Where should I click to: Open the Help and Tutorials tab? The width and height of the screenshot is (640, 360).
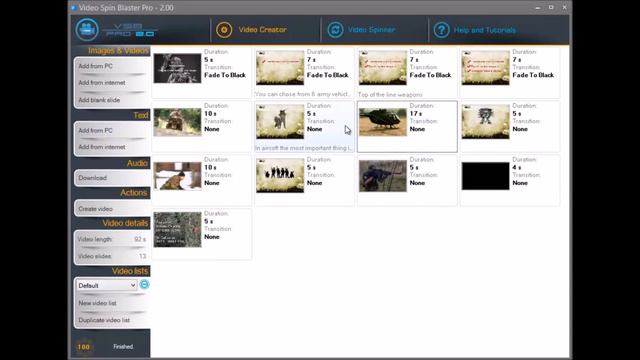pos(484,30)
